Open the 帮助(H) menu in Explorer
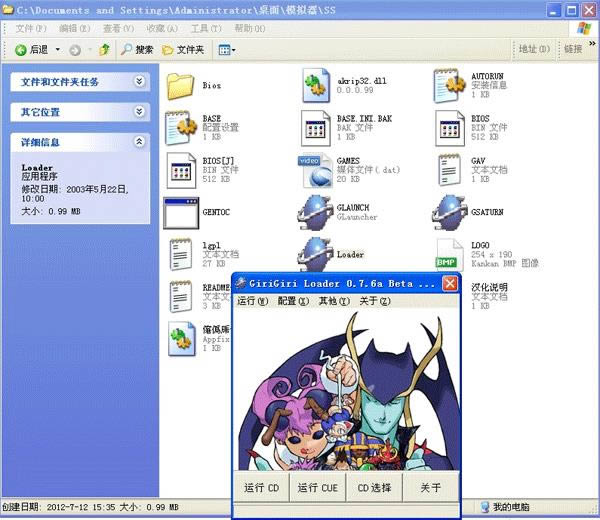600x520 pixels. point(250,29)
